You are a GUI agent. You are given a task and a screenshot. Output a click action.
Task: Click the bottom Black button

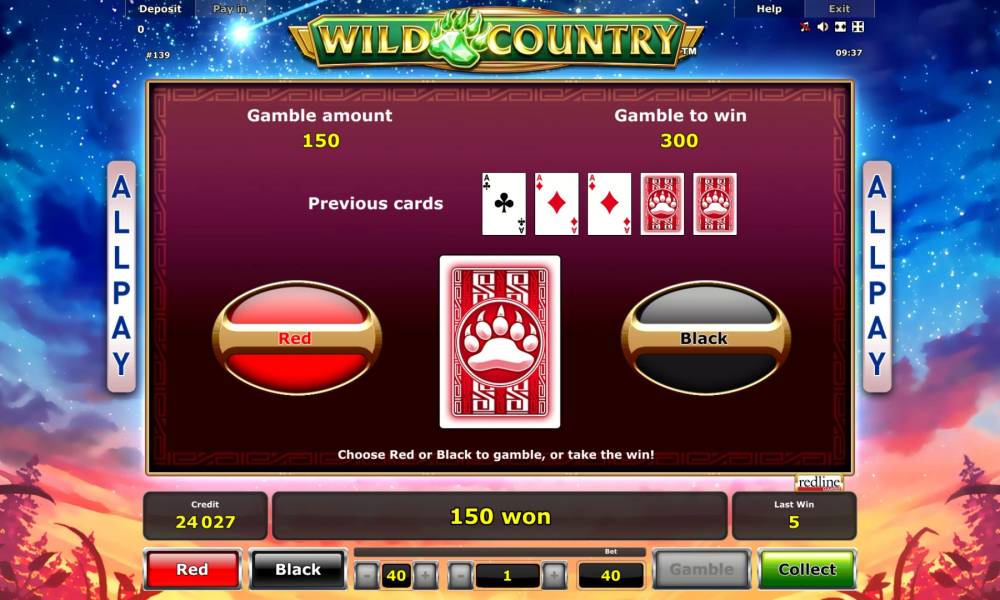pyautogui.click(x=298, y=569)
